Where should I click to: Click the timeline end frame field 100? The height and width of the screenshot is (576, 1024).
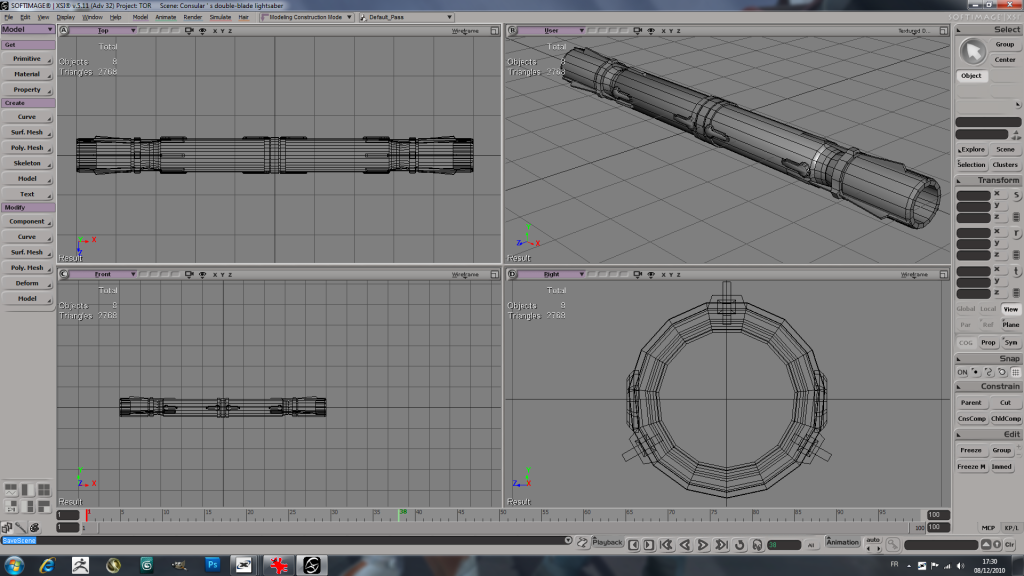pos(938,515)
